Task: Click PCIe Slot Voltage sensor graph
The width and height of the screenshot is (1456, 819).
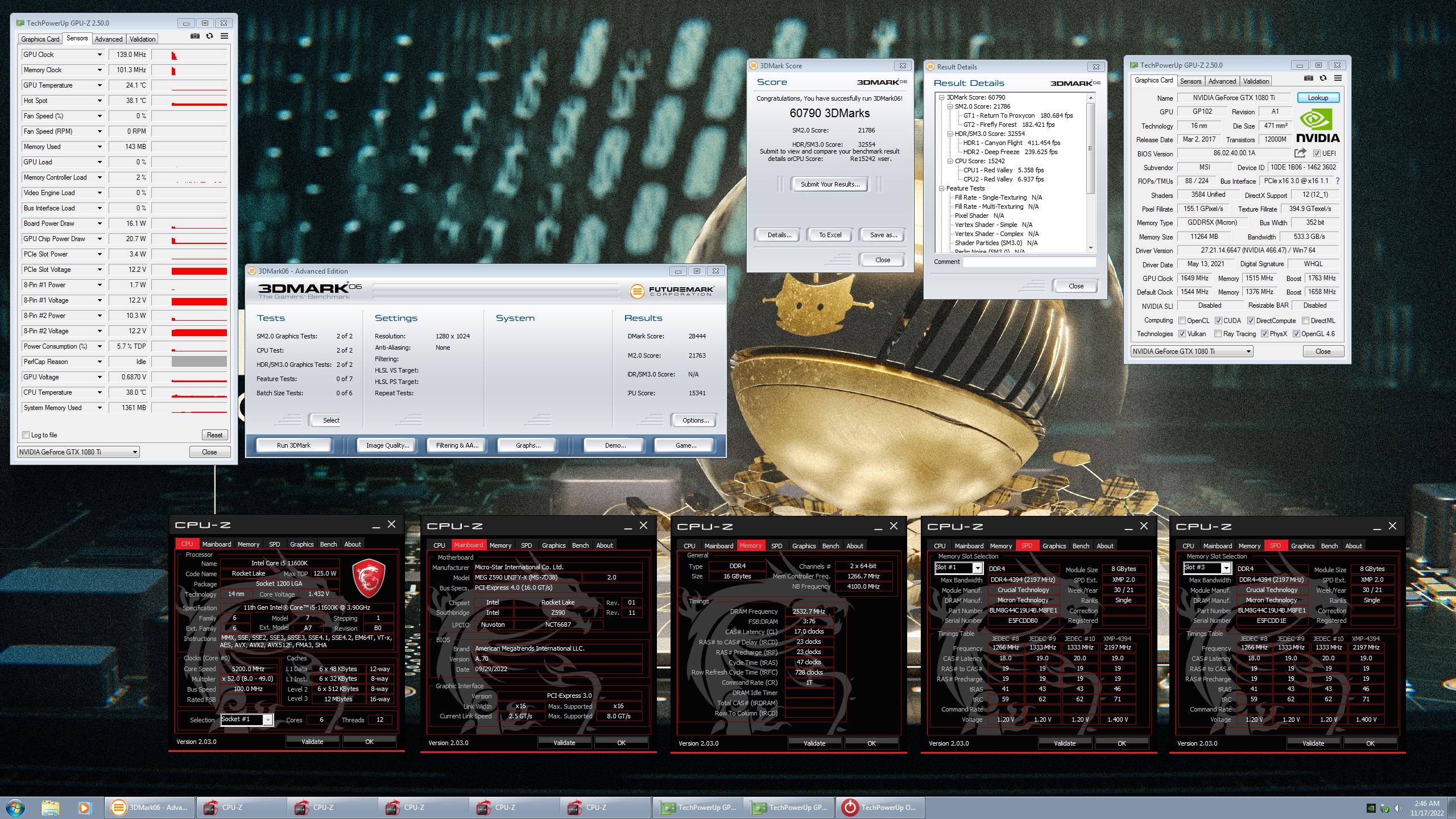Action: pos(189,270)
